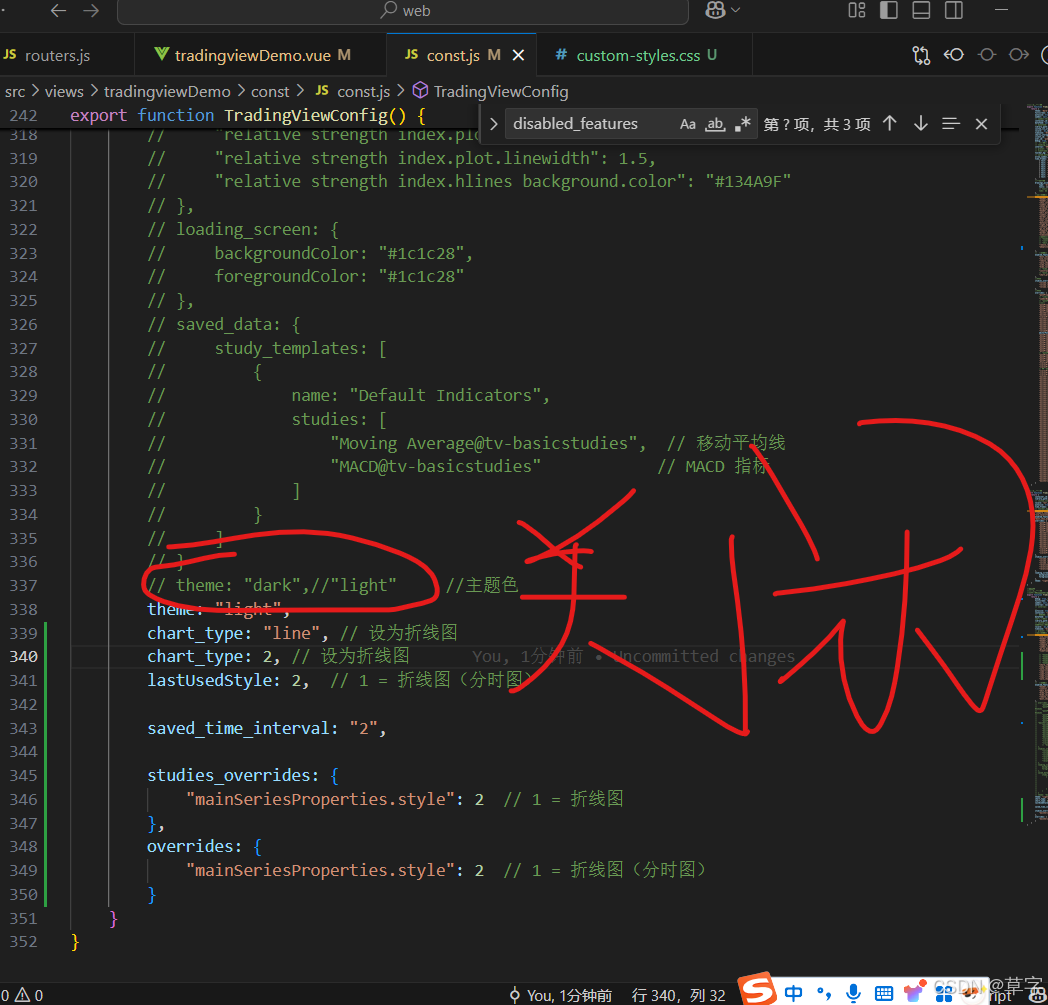Click line number 340 in the gutter

point(23,657)
